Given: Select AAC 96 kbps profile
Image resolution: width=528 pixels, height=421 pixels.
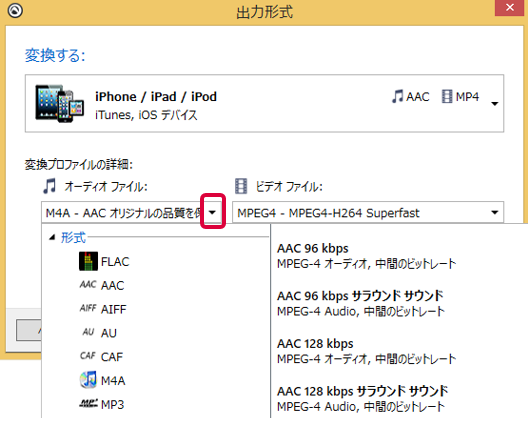Looking at the screenshot, I should click(x=366, y=256).
